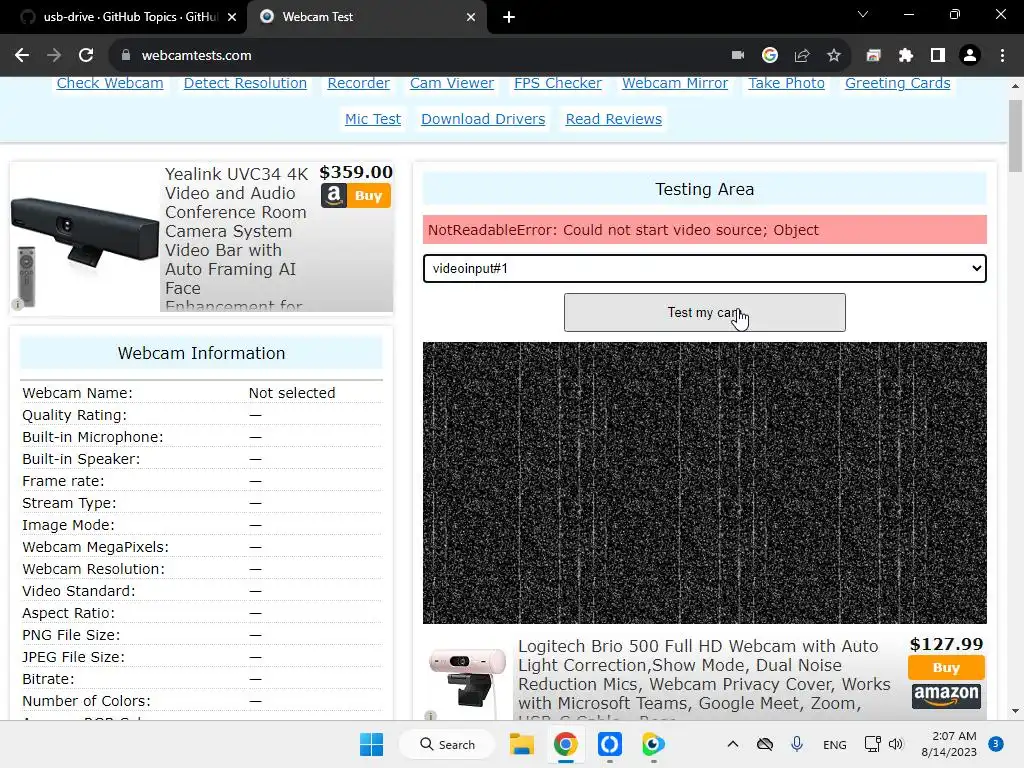Open Chrome's three-dot menu
The image size is (1024, 768).
point(1002,56)
